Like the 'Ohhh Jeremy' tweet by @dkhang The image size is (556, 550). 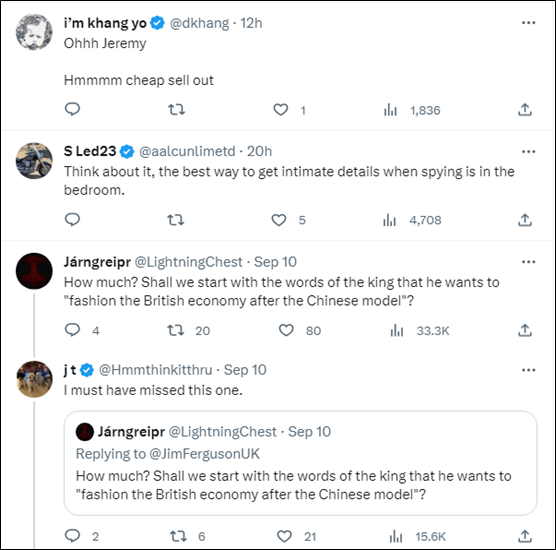[280, 110]
